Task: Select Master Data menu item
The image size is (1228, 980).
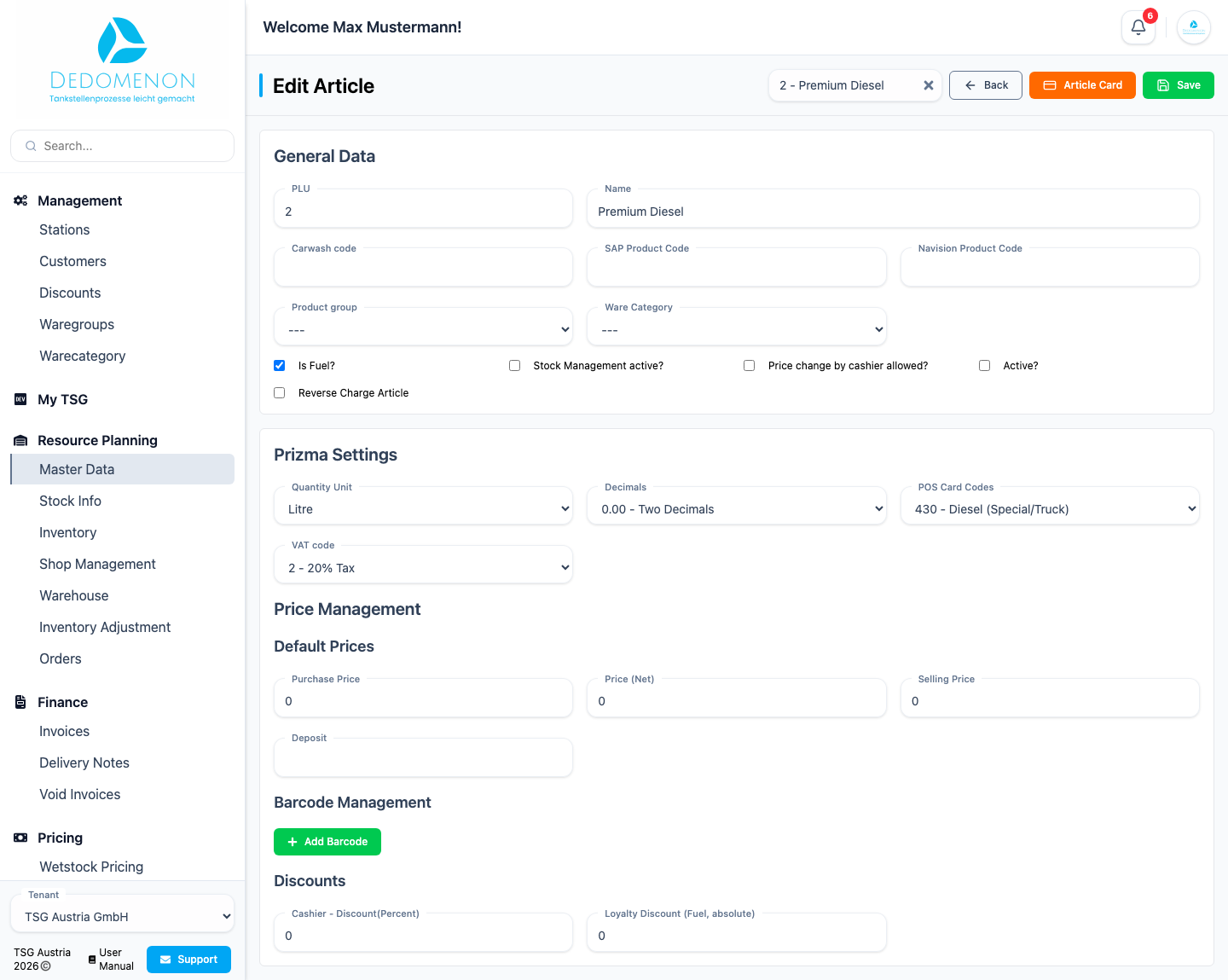Action: coord(122,469)
